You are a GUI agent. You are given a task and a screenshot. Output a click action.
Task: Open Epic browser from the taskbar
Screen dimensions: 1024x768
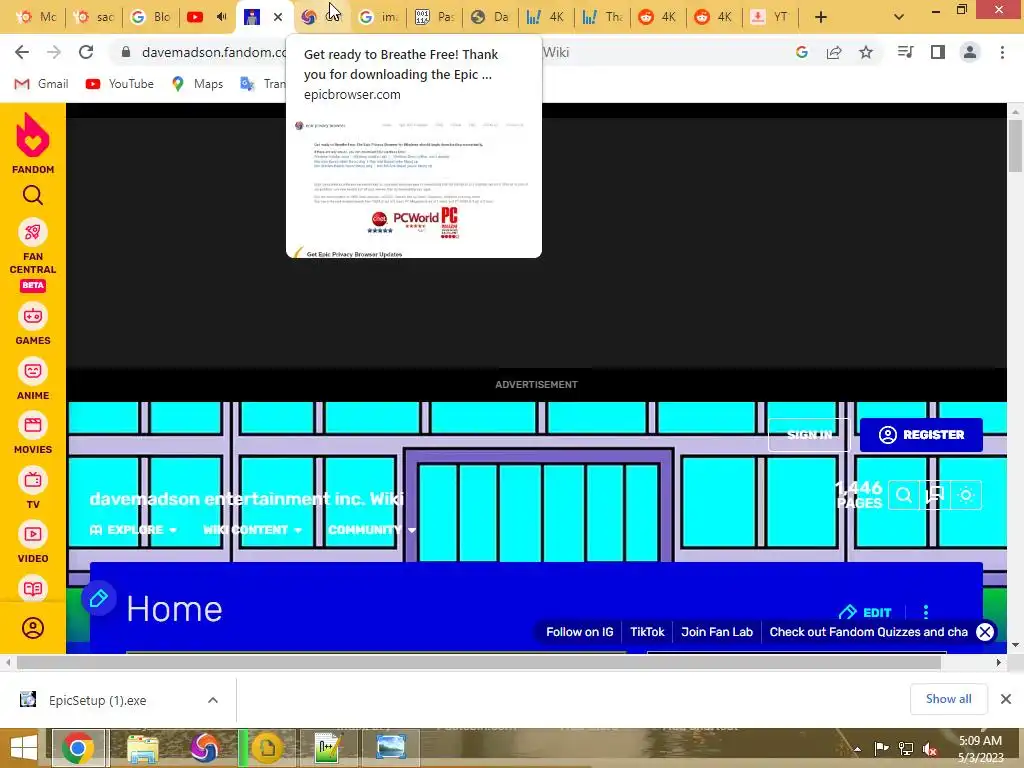[204, 748]
